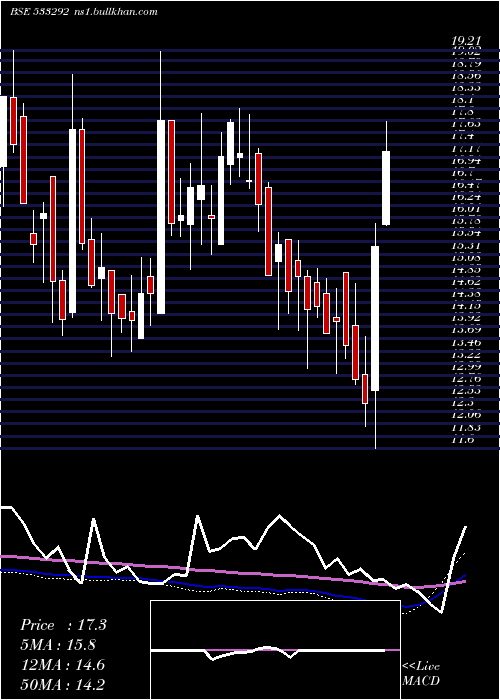The width and height of the screenshot is (500, 700).
Task: Click the '15.31' price axis label
Action: coord(466,246)
